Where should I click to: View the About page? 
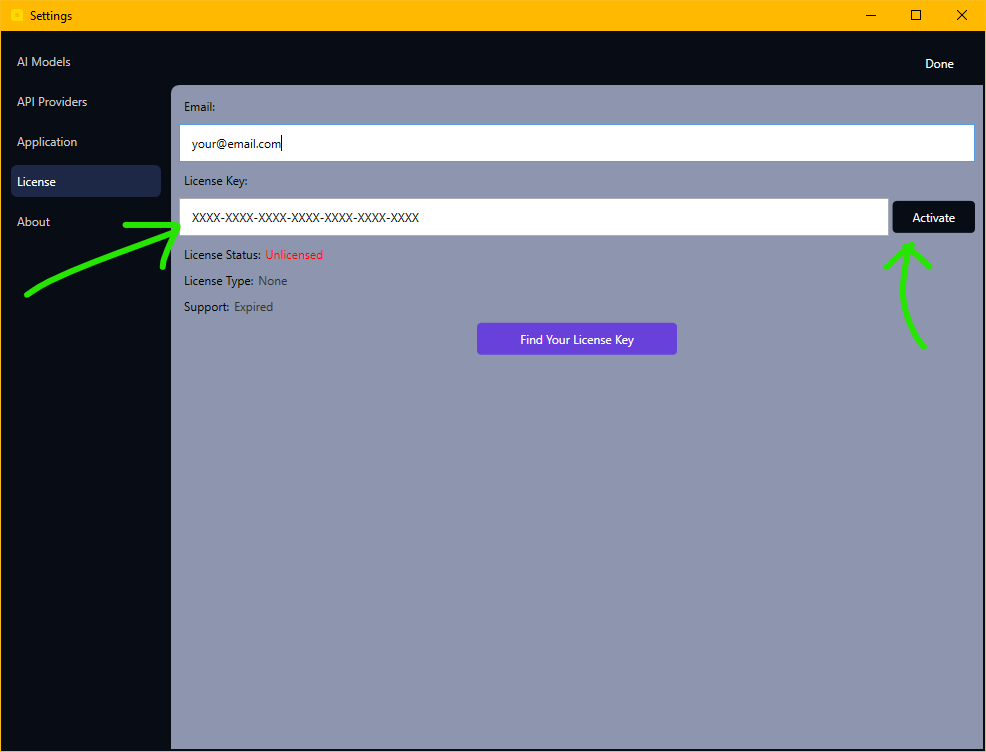coord(33,221)
